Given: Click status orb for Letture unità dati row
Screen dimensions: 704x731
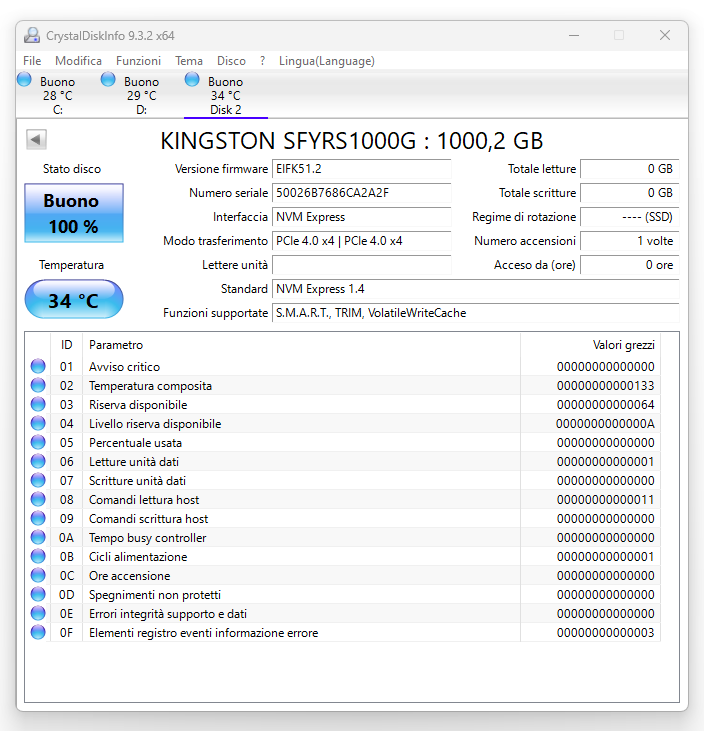Looking at the screenshot, I should tap(38, 462).
